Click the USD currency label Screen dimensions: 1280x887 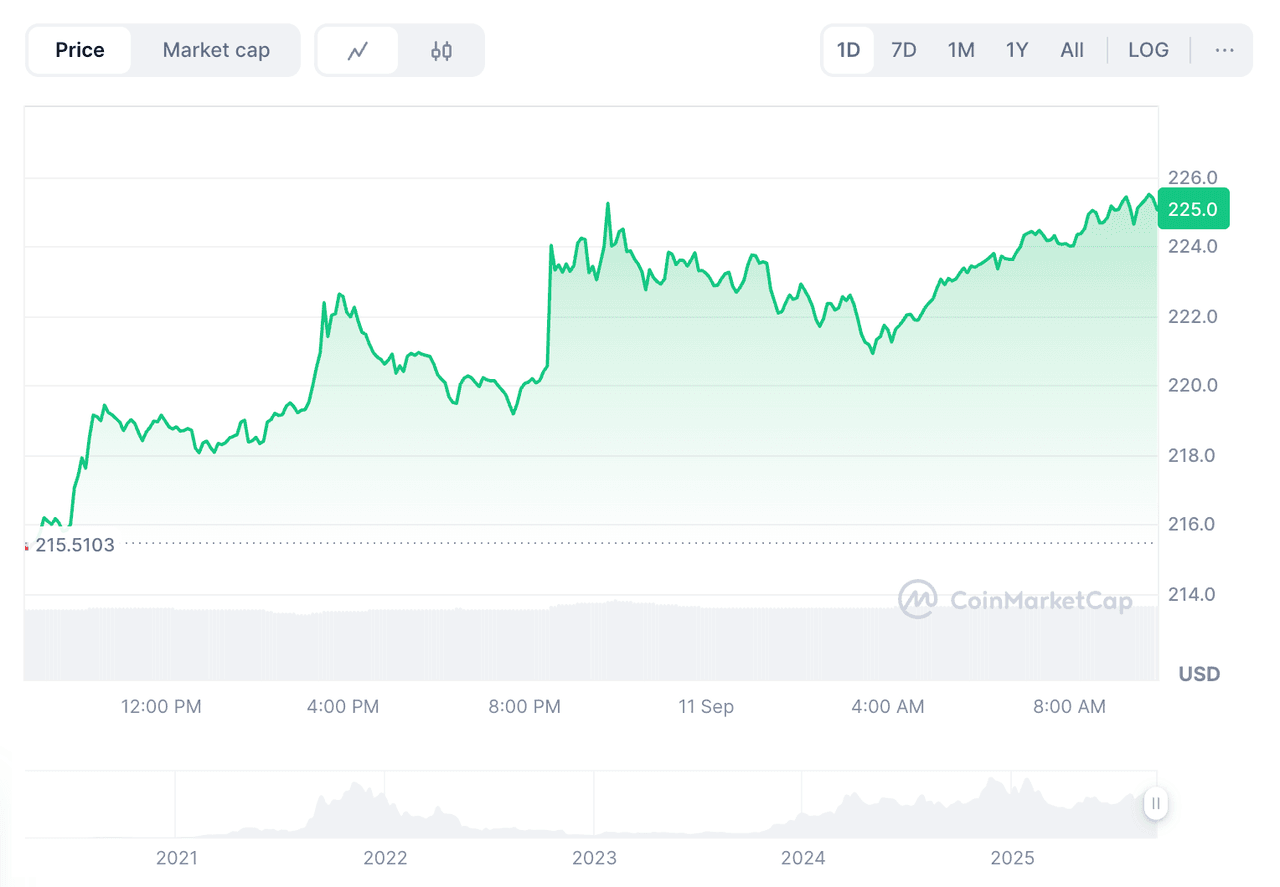1199,674
